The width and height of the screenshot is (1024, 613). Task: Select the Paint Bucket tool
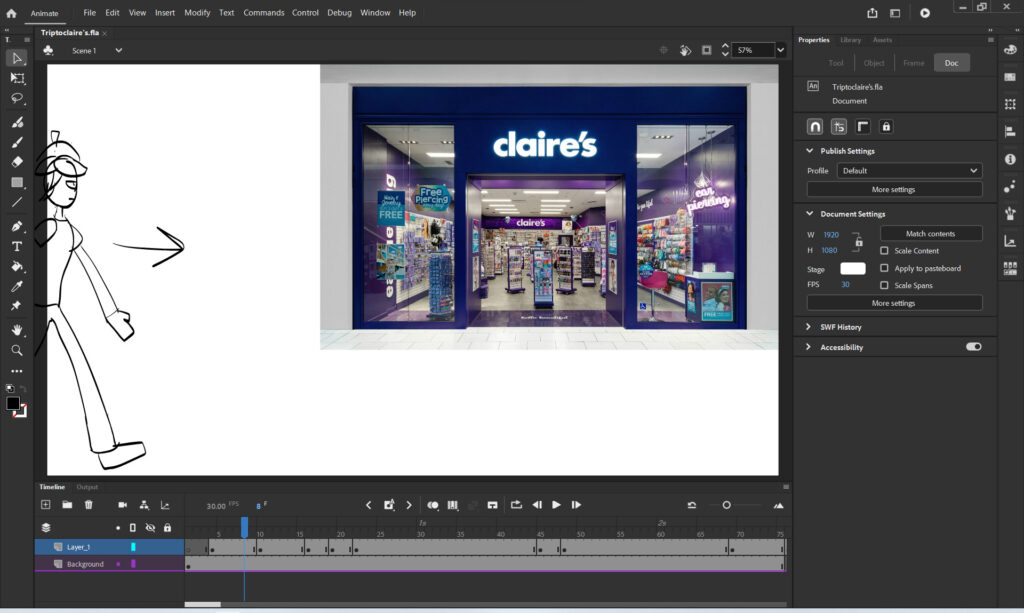(x=17, y=266)
